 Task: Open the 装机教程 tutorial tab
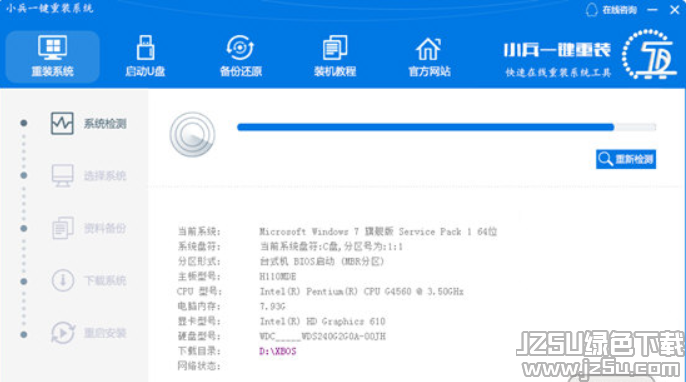335,56
